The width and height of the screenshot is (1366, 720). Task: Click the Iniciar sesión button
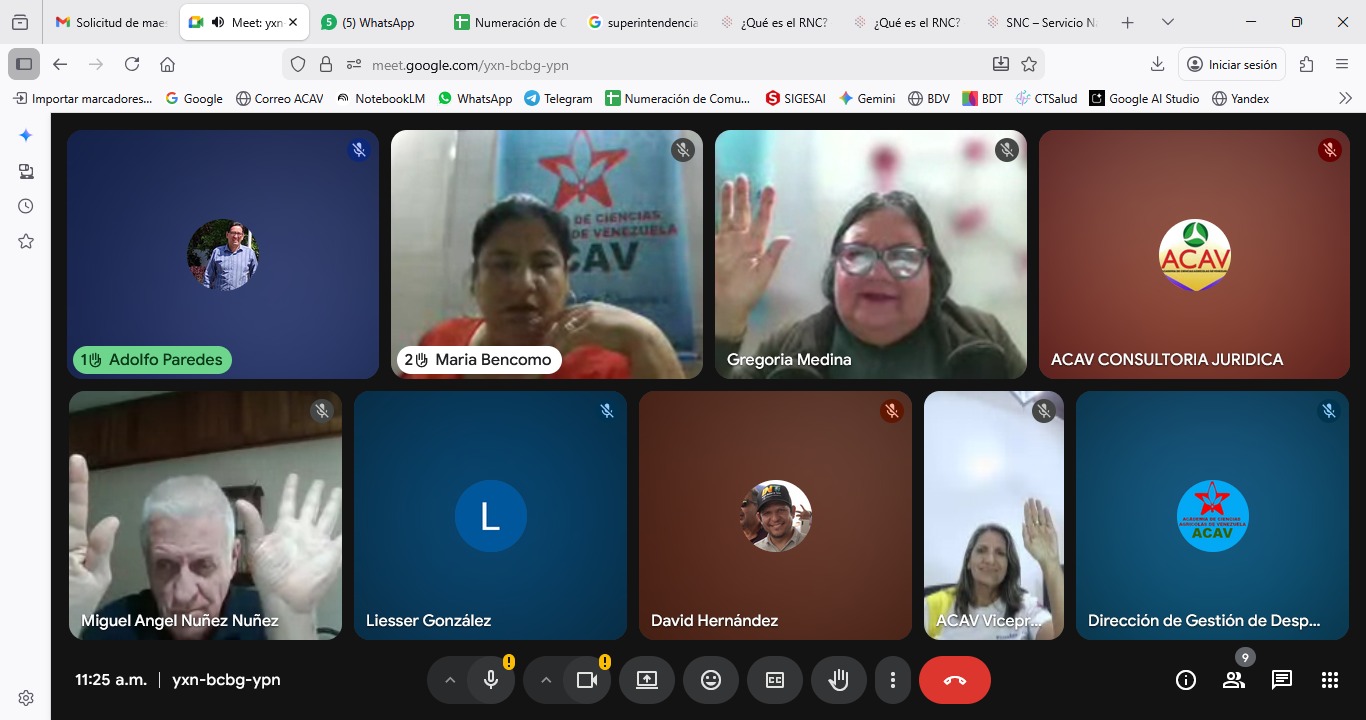tap(1231, 64)
